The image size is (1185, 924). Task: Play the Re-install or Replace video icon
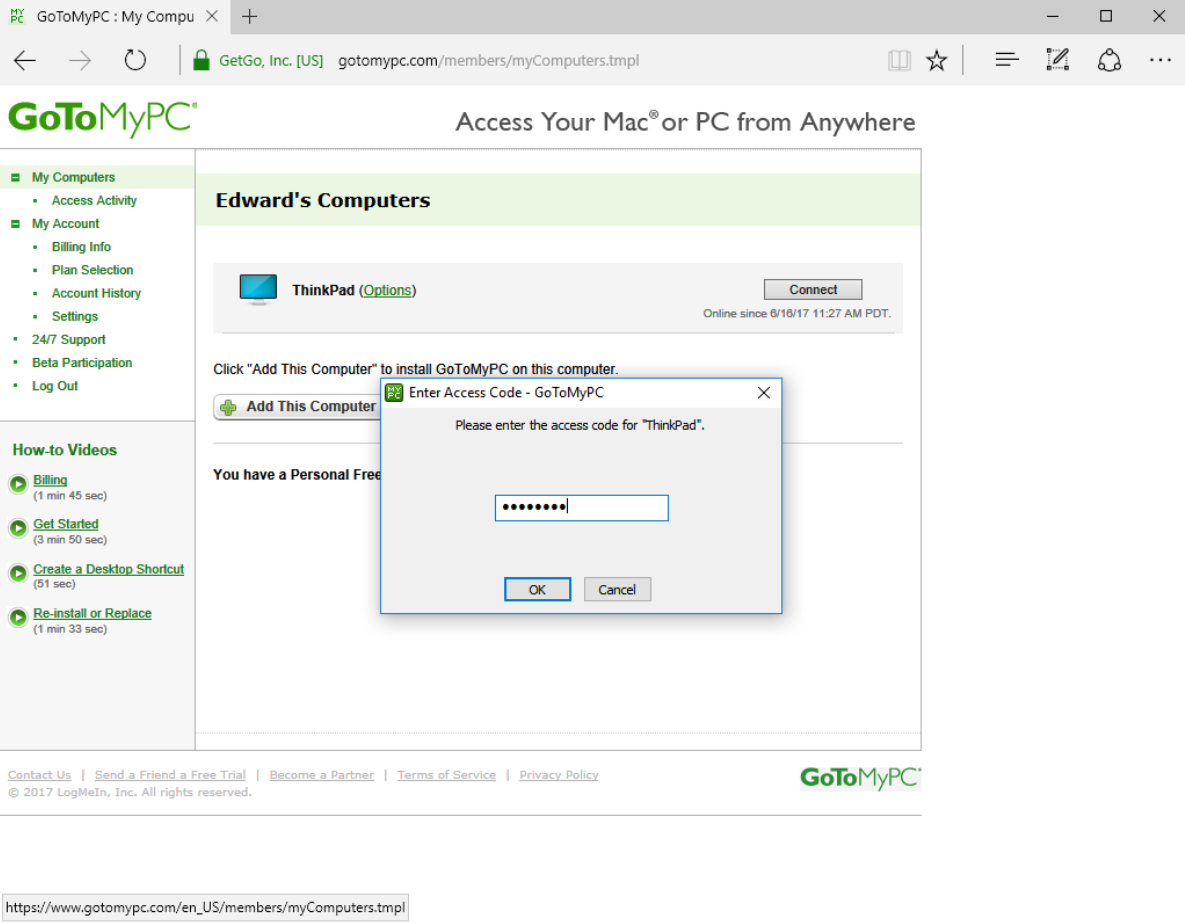coord(18,617)
